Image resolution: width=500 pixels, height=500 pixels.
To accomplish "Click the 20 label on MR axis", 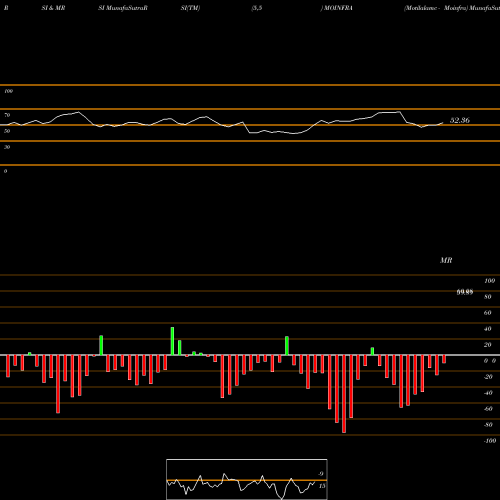I will pyautogui.click(x=488, y=345).
